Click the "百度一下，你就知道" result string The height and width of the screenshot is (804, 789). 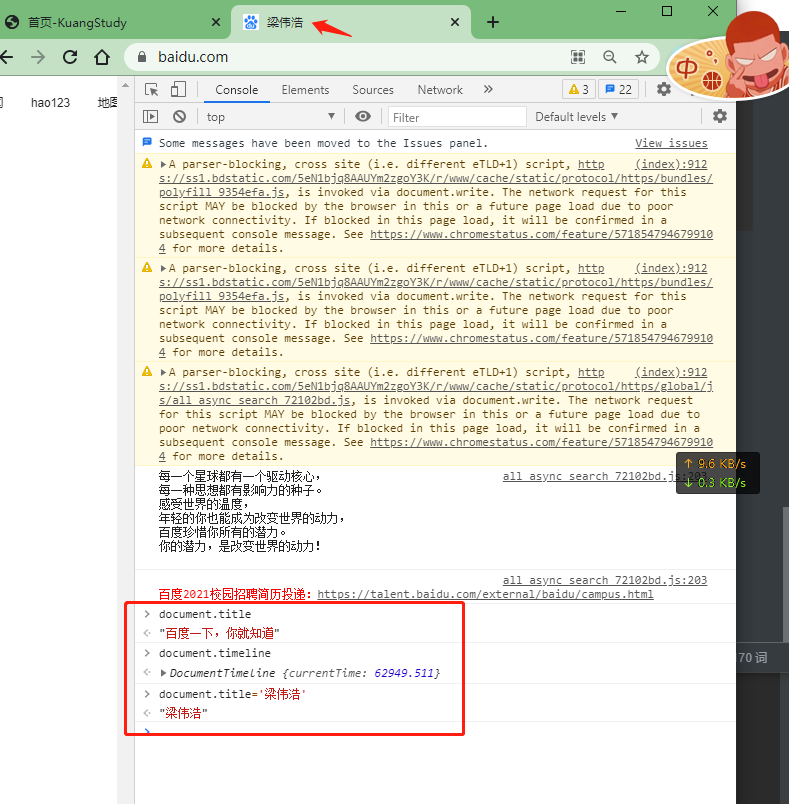pos(219,633)
